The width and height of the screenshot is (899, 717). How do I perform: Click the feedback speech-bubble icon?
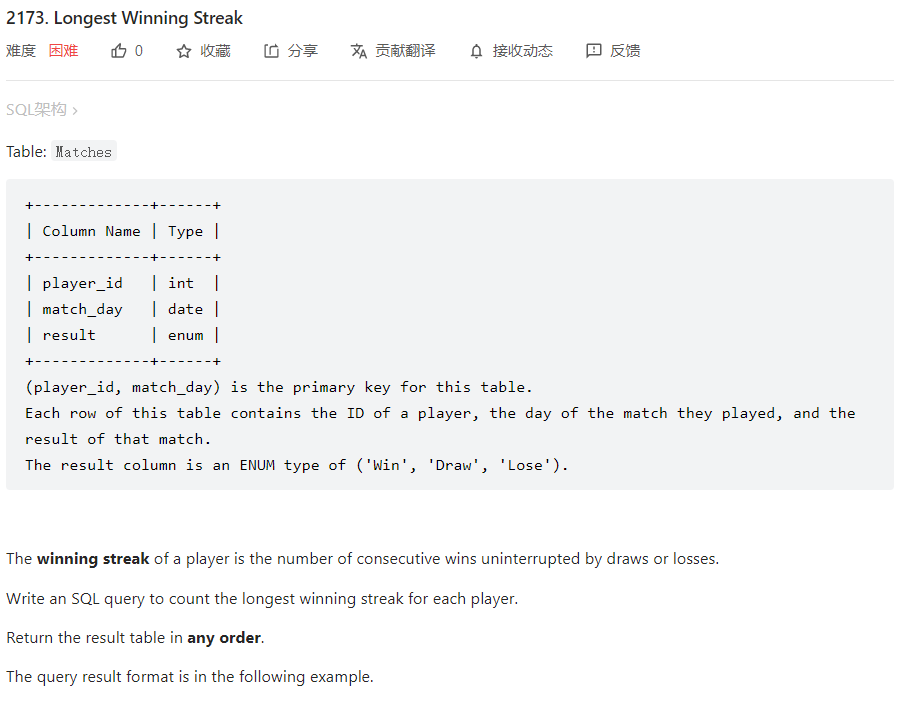(x=594, y=51)
